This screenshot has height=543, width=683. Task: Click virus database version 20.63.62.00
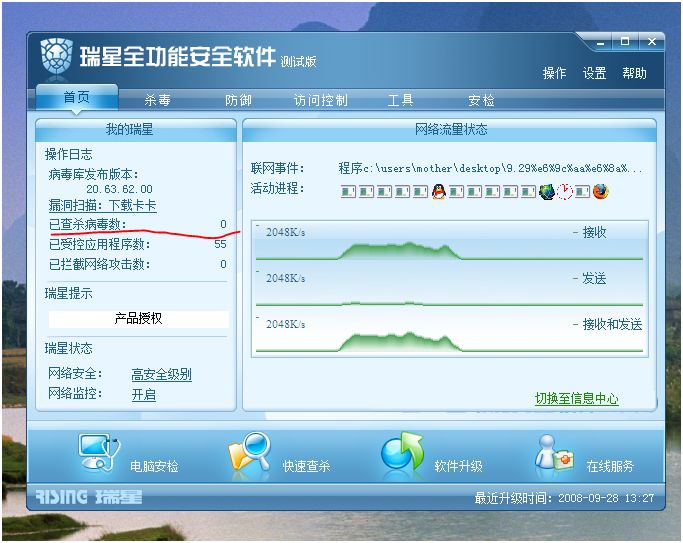(x=119, y=189)
